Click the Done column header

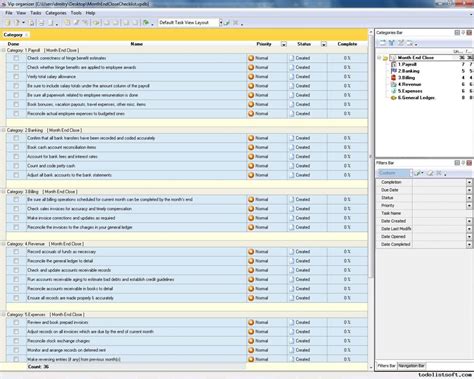13,44
